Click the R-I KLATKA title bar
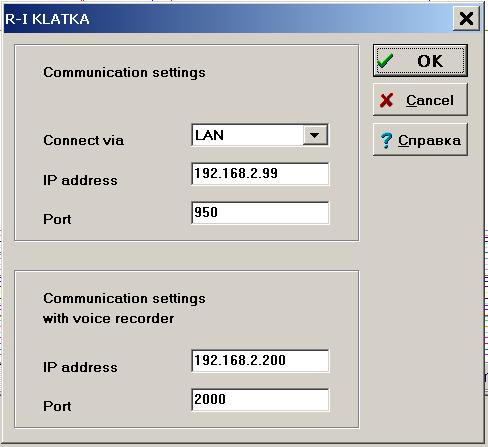 point(228,19)
